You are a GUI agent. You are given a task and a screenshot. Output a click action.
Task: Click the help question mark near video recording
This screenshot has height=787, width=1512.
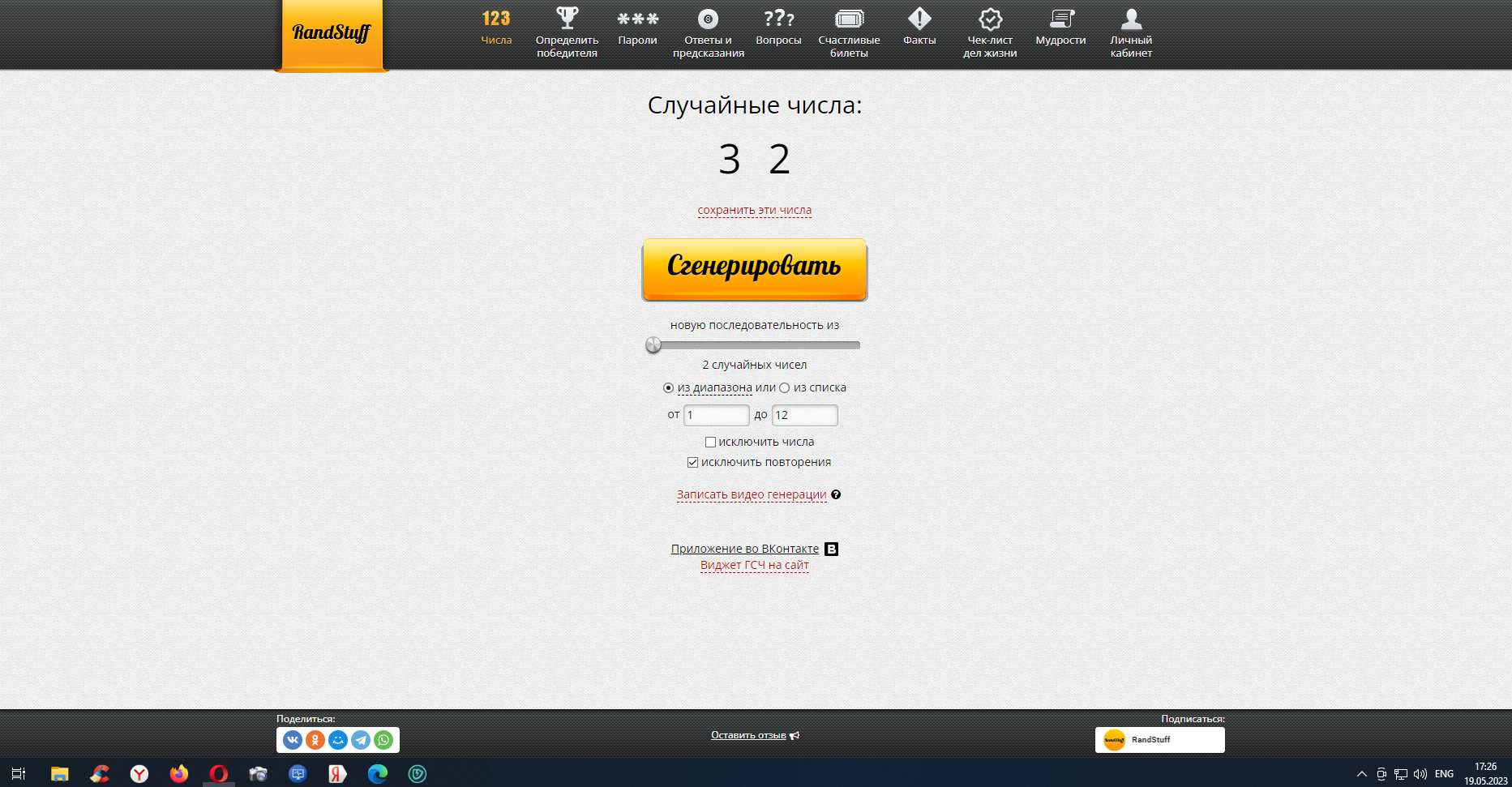[836, 494]
